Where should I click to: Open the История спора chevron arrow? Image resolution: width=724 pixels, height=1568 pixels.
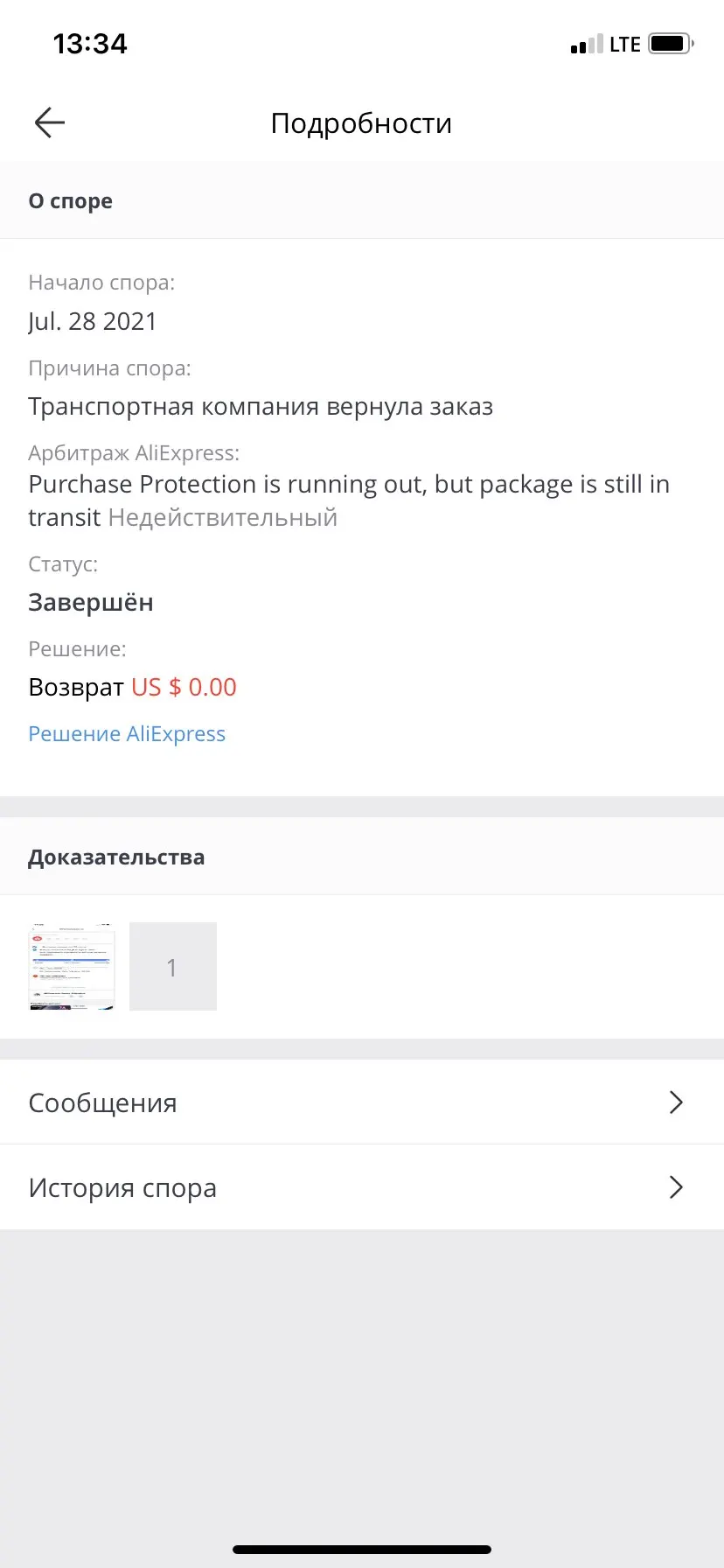click(675, 1187)
